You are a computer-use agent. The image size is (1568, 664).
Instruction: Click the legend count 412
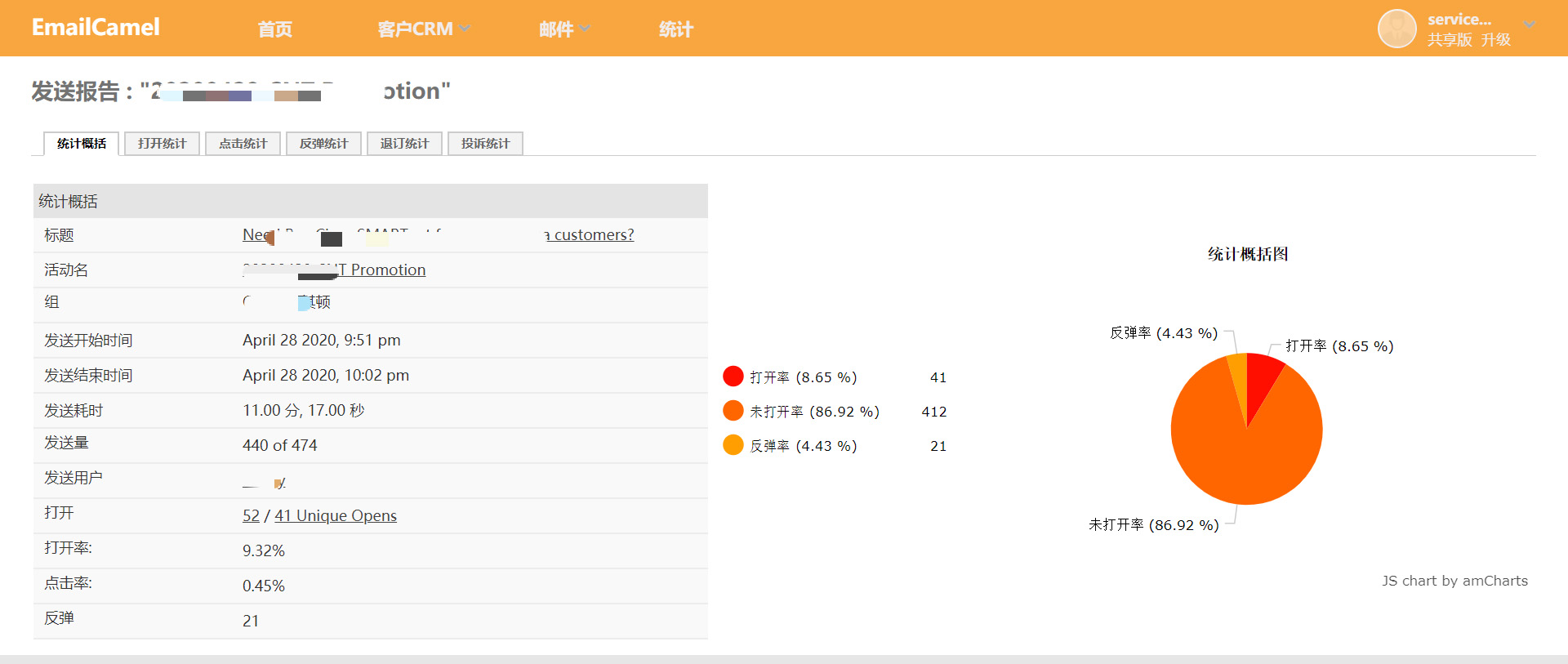tap(934, 412)
